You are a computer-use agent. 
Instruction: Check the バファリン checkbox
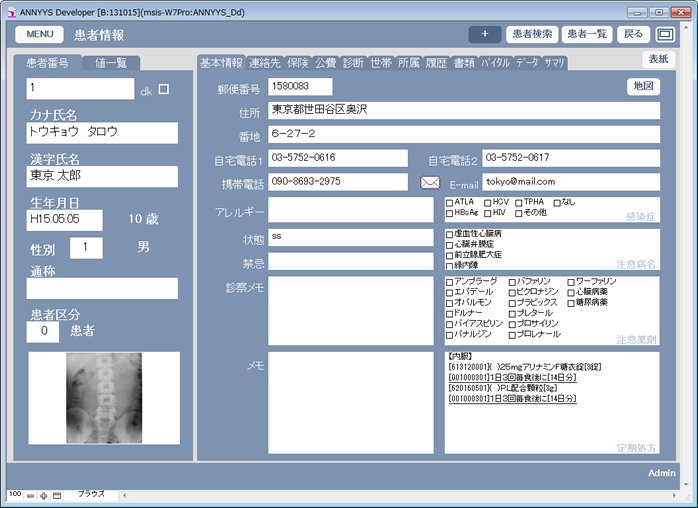[x=512, y=282]
